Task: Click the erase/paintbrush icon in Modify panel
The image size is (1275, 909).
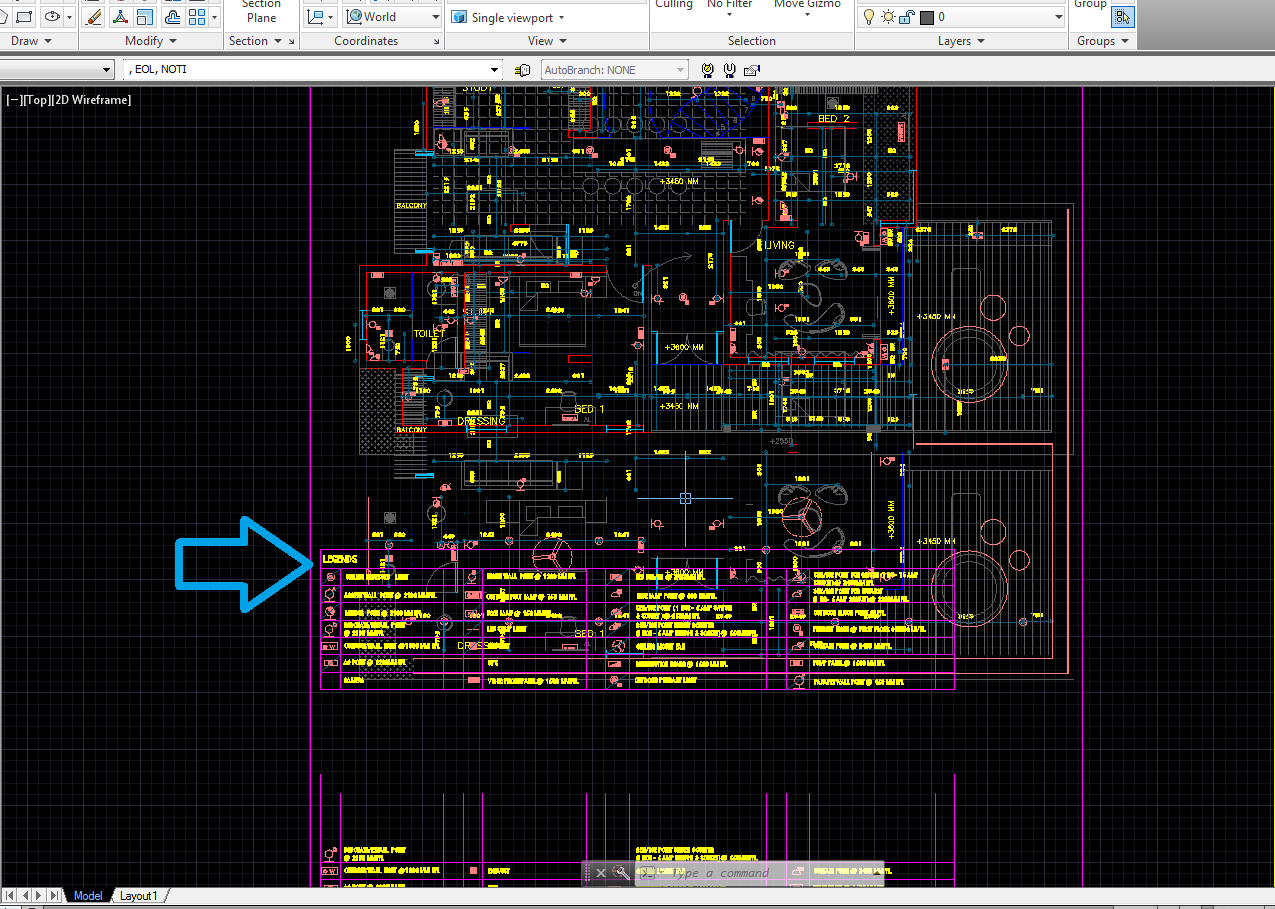Action: 94,16
